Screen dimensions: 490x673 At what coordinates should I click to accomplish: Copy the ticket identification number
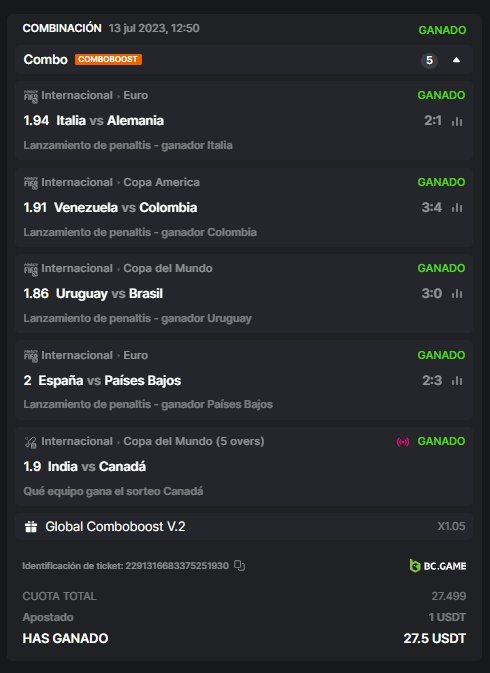pyautogui.click(x=239, y=566)
